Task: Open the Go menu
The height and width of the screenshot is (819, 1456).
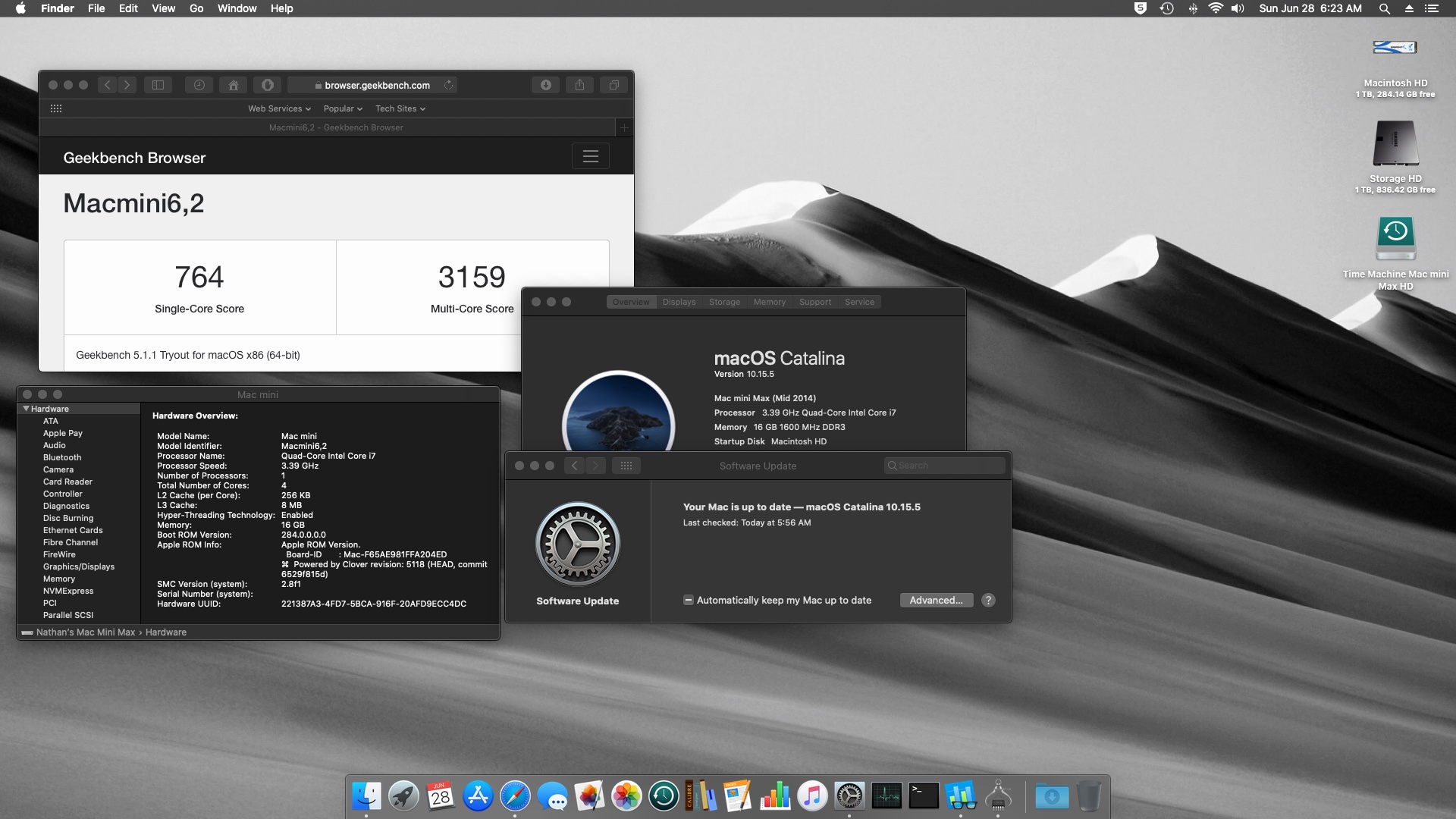Action: coord(196,8)
